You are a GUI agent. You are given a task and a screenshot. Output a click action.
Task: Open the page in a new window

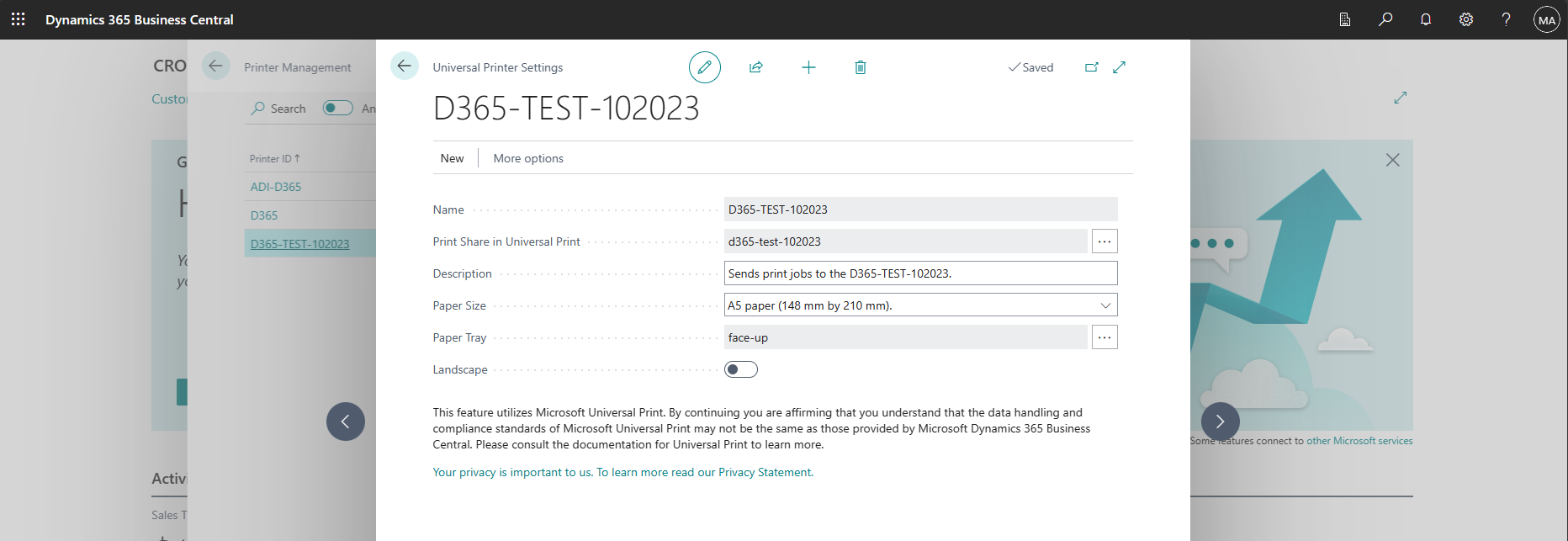(x=1092, y=67)
